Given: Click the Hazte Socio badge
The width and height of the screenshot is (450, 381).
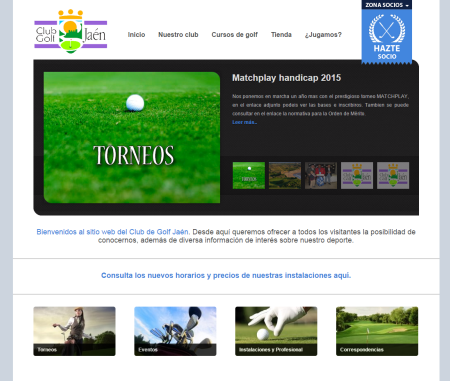Looking at the screenshot, I should 387,36.
